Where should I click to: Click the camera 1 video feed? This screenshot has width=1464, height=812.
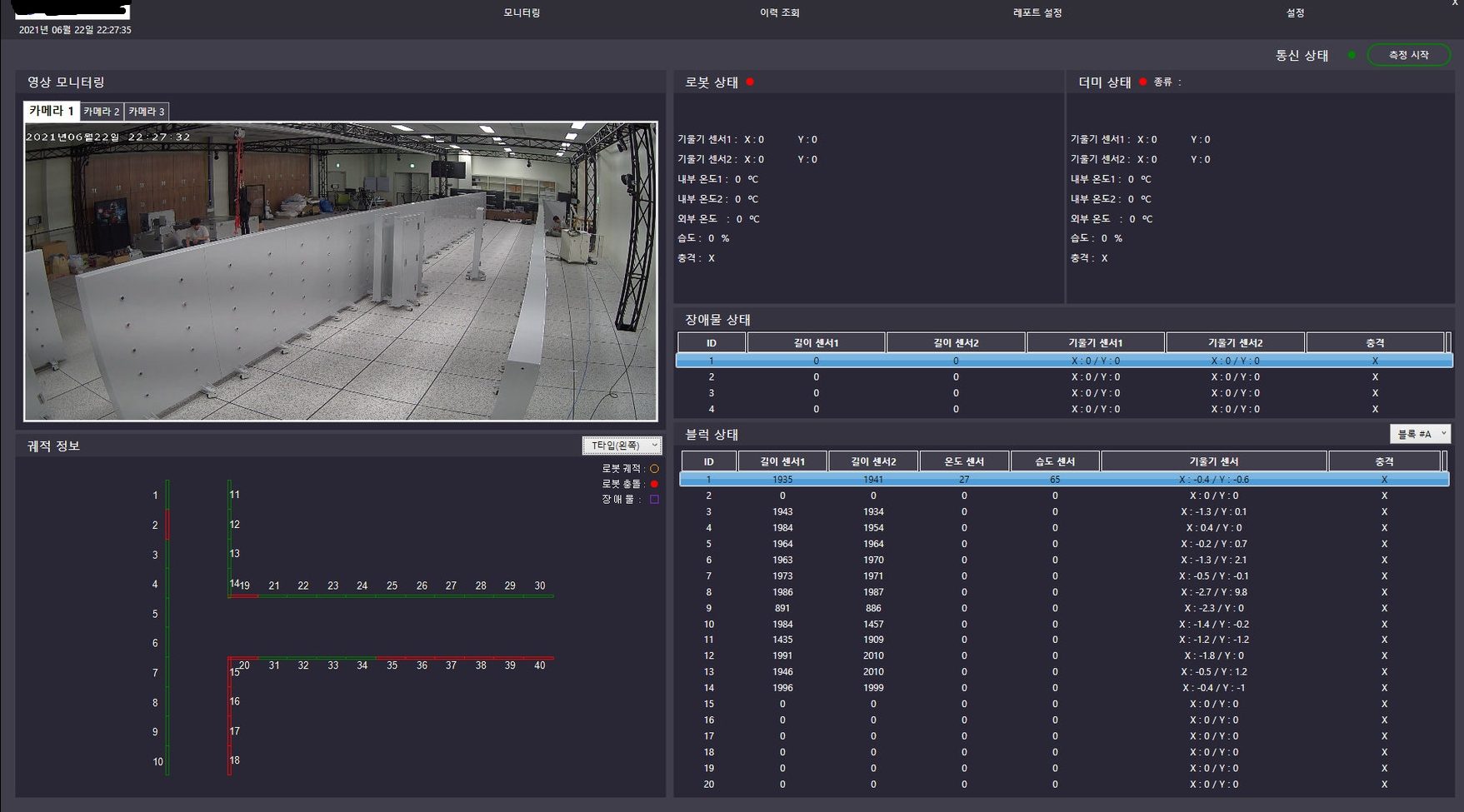tap(341, 271)
